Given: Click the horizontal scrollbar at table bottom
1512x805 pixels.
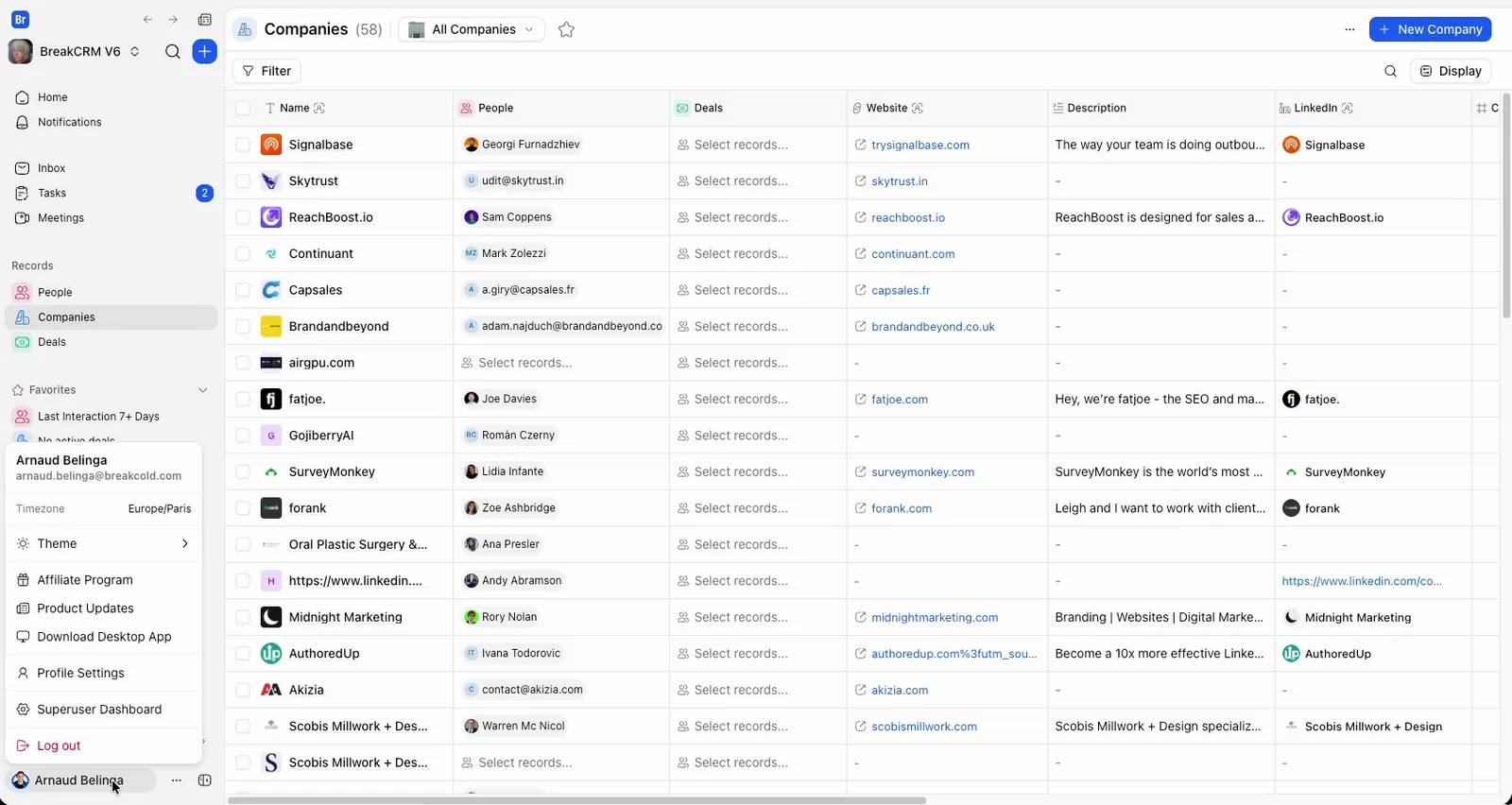Looking at the screenshot, I should 576,800.
